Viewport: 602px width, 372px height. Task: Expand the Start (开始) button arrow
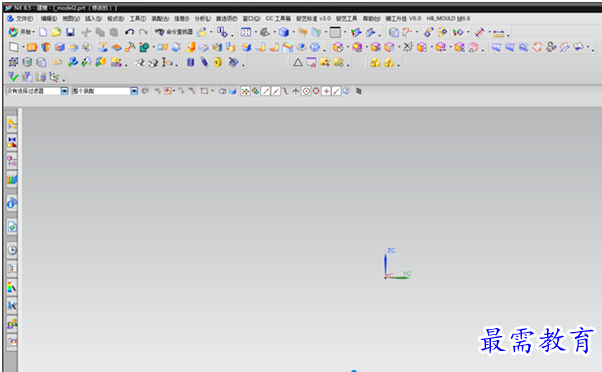coord(34,32)
